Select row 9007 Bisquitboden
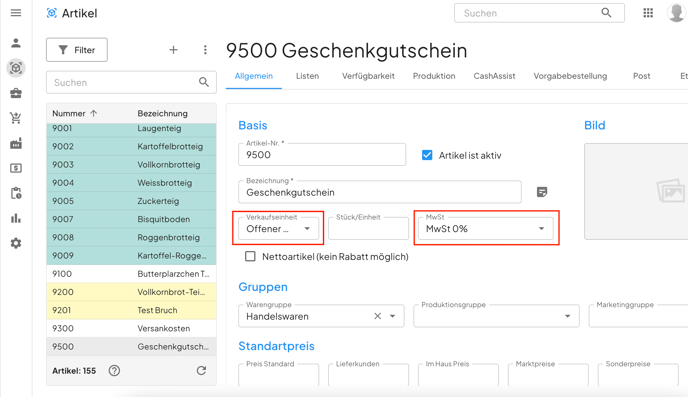The width and height of the screenshot is (688, 397). click(x=131, y=219)
